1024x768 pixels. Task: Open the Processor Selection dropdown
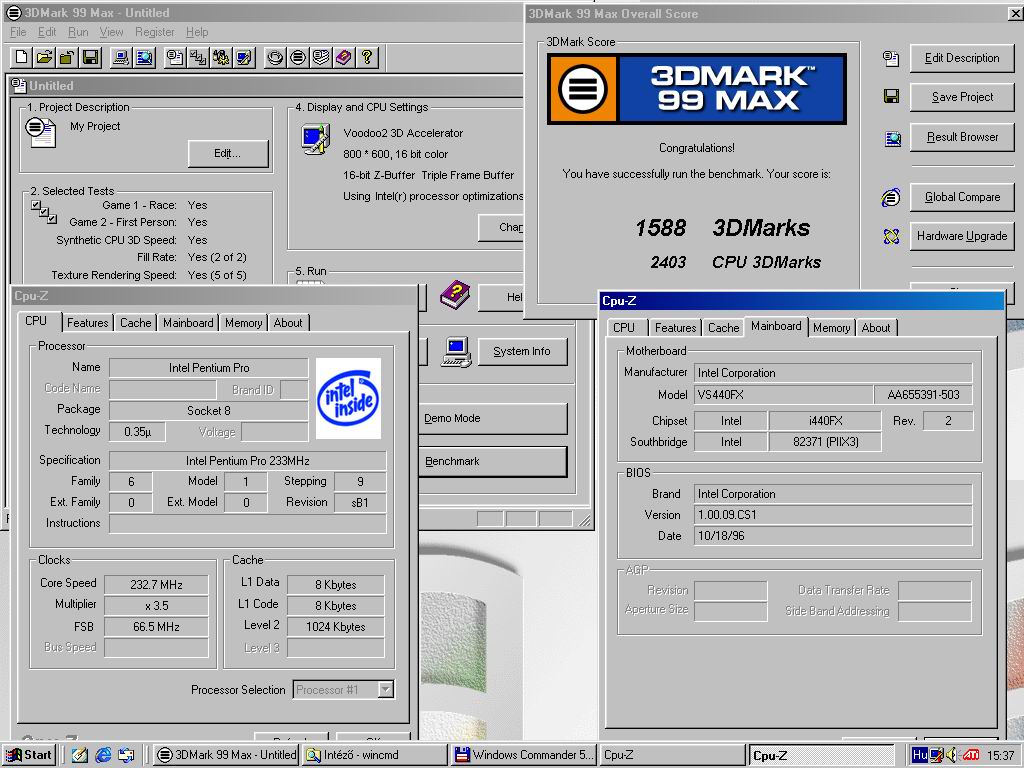(x=386, y=690)
